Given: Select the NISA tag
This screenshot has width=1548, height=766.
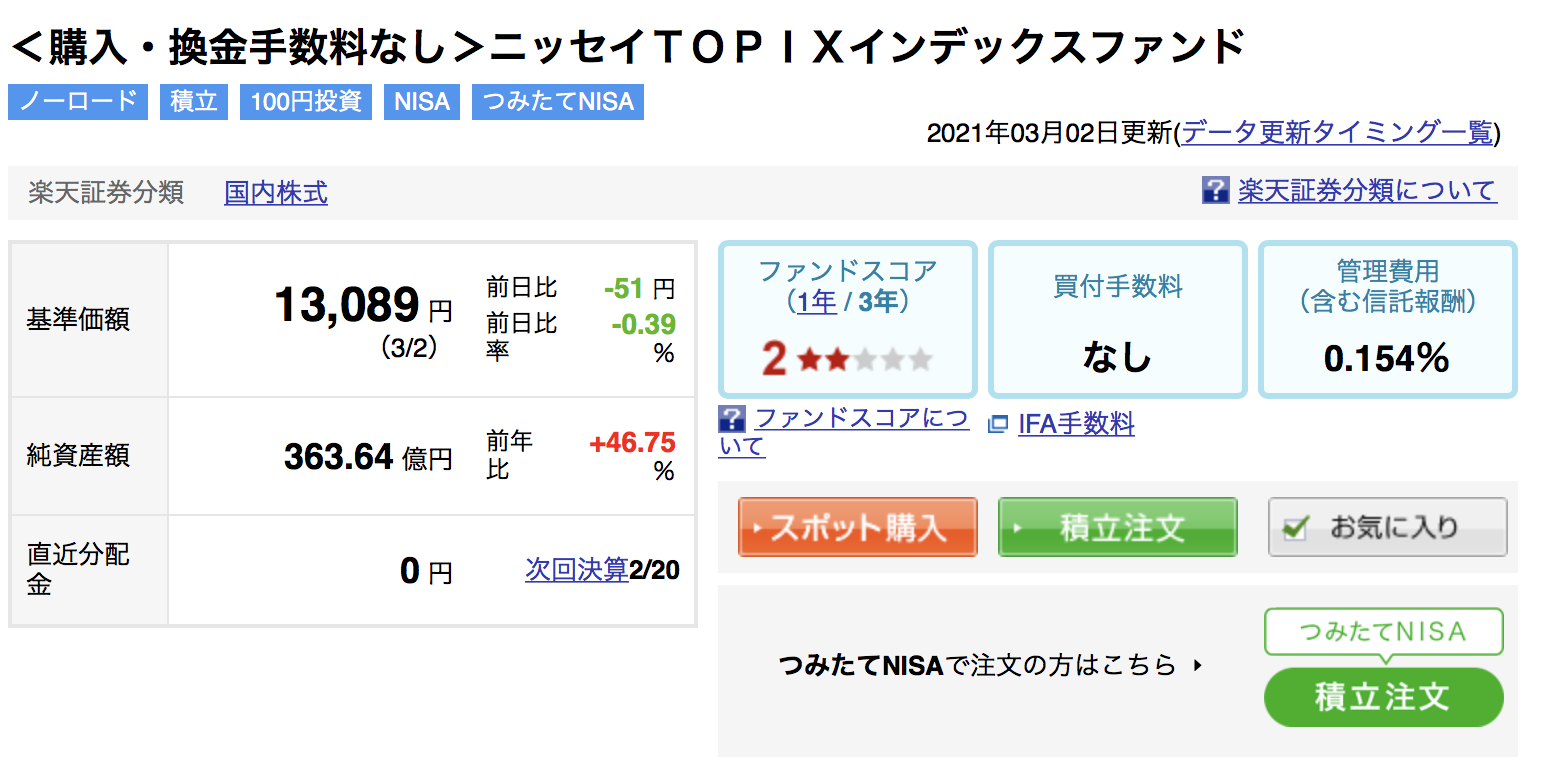Looking at the screenshot, I should [x=422, y=101].
